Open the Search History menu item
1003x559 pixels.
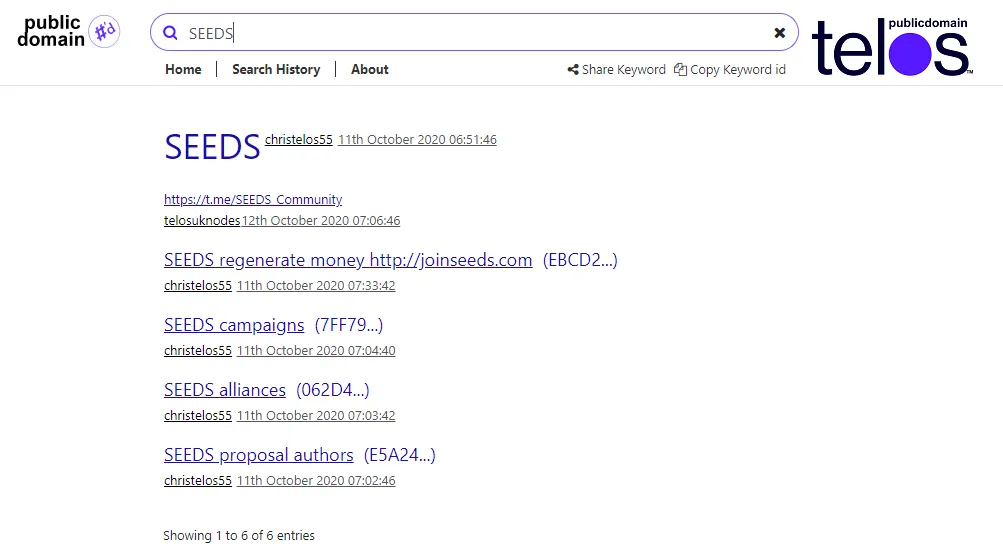(x=276, y=69)
